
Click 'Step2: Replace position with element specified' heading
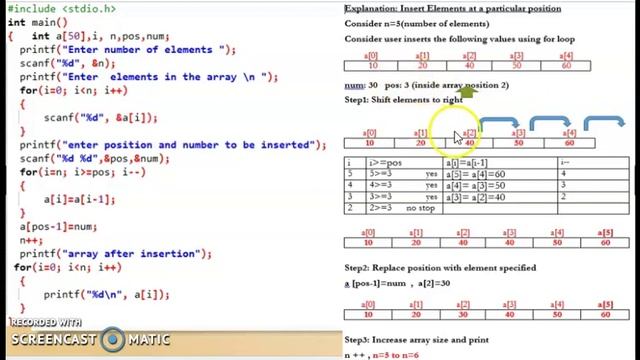440,268
